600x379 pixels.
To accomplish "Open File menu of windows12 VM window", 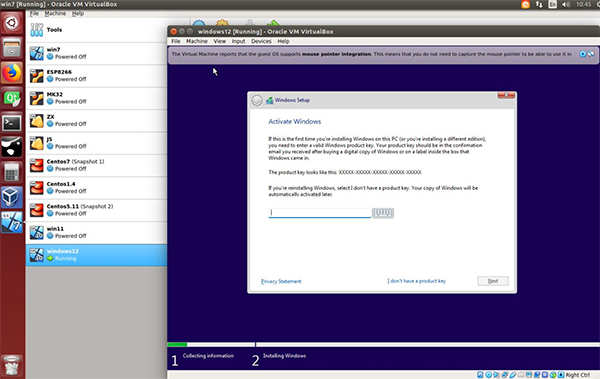I will [176, 41].
